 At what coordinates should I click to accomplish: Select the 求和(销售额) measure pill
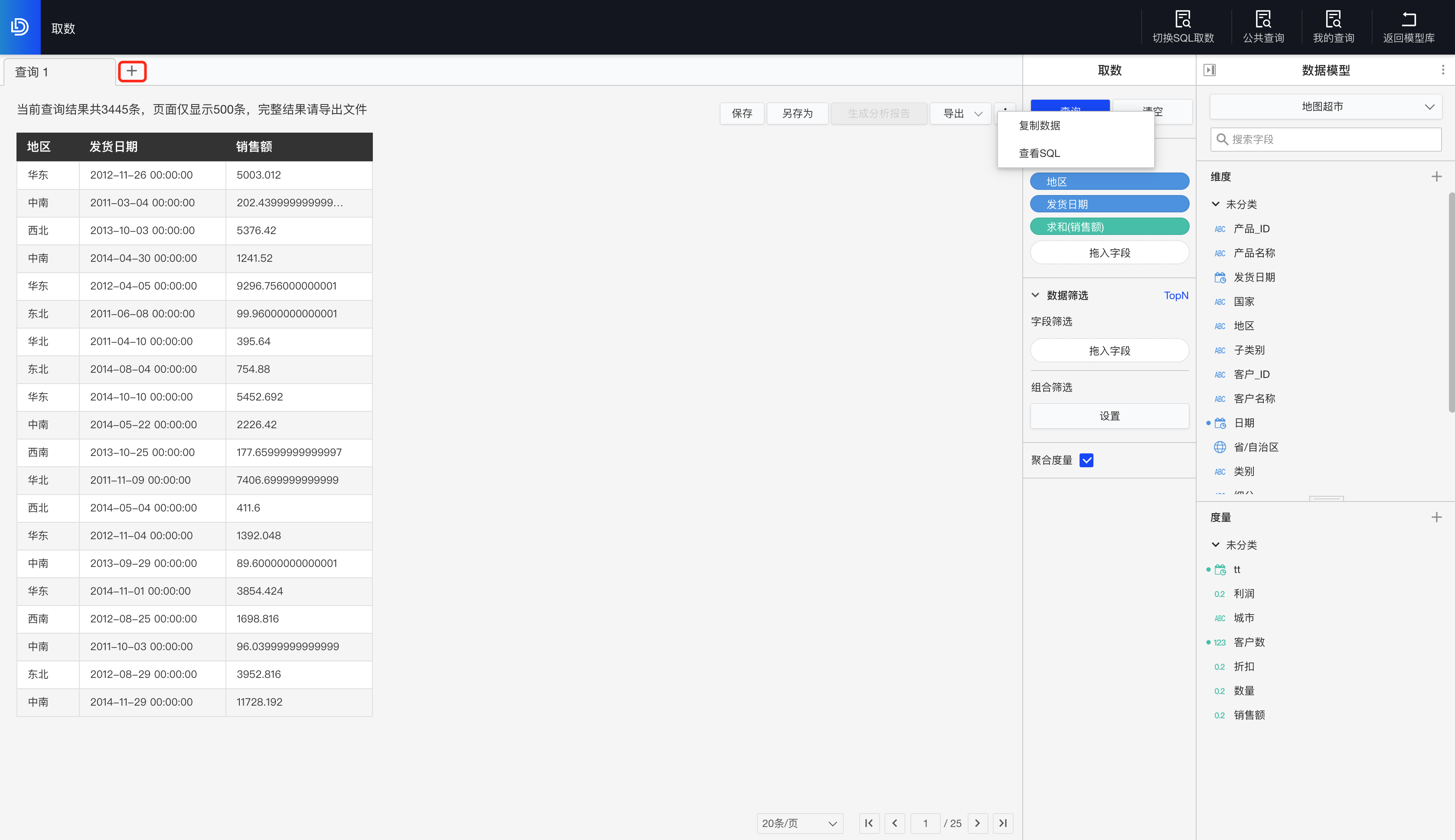[x=1109, y=227]
